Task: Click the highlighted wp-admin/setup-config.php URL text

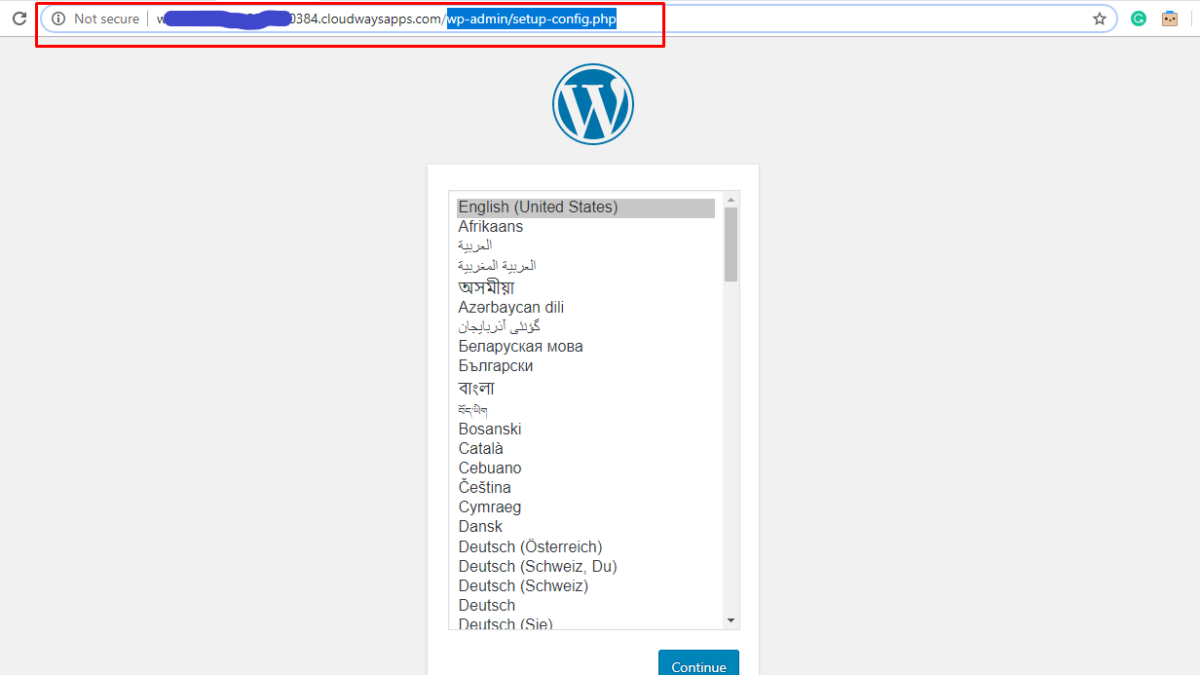Action: pos(531,19)
